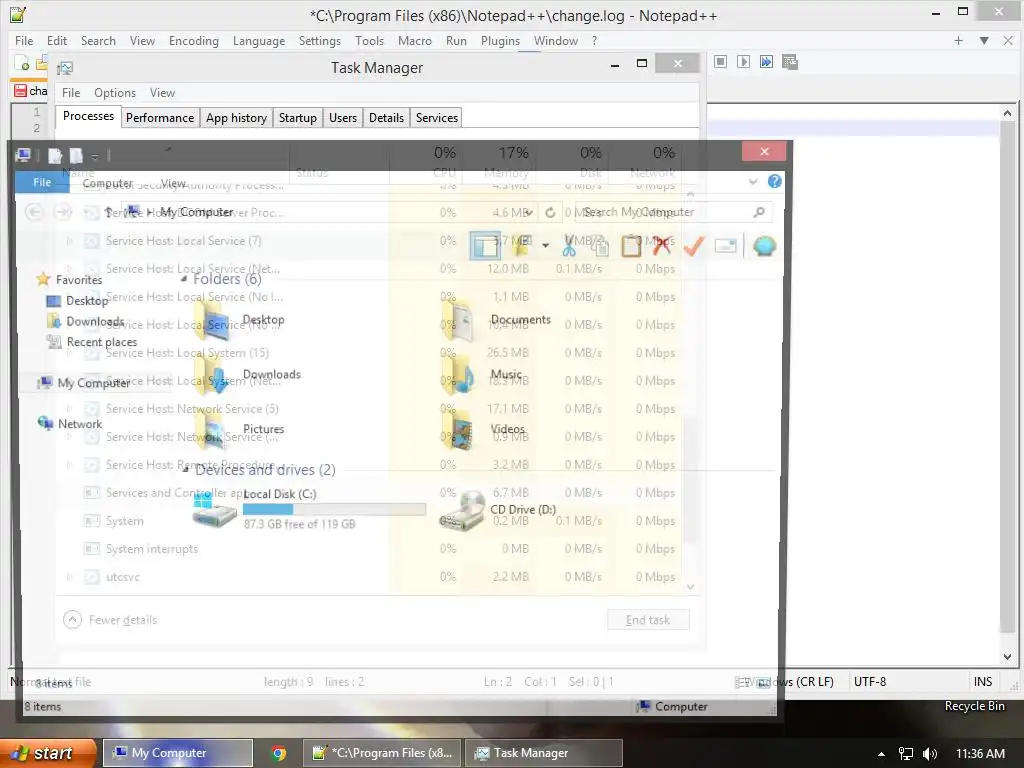Image resolution: width=1024 pixels, height=768 pixels.
Task: Click New folder icon in My Computer quick access toolbar
Action: pos(76,155)
